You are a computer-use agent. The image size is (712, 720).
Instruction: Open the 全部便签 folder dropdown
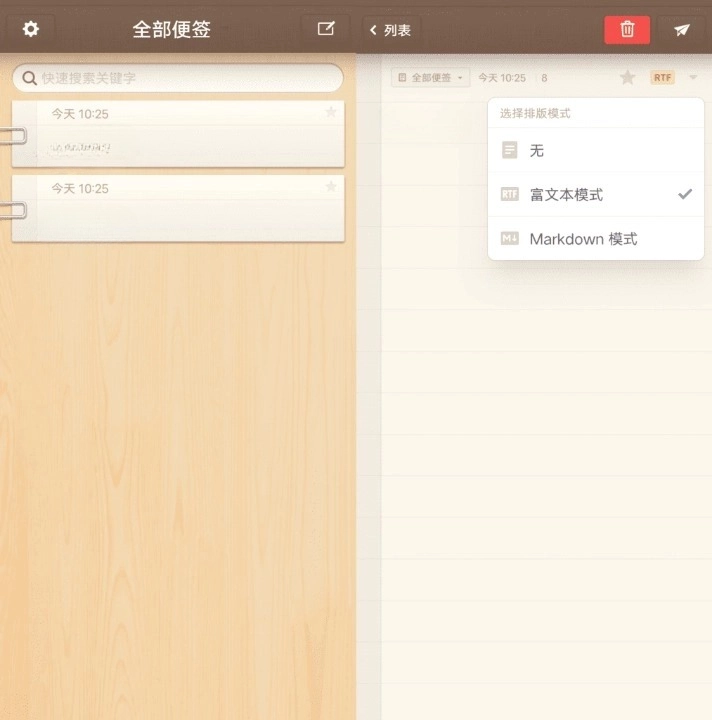[x=430, y=78]
